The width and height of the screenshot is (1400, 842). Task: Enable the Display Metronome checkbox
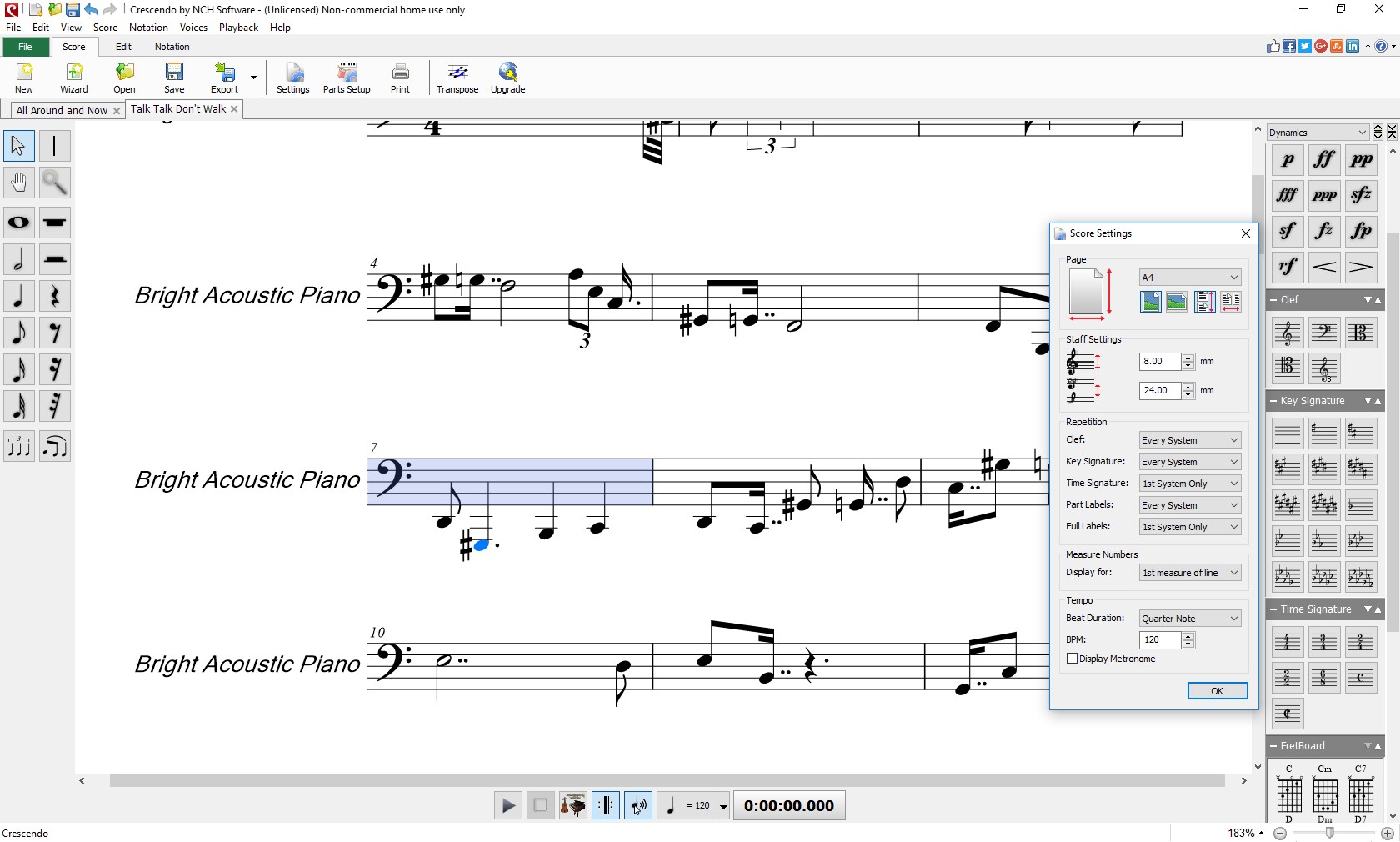coord(1072,659)
